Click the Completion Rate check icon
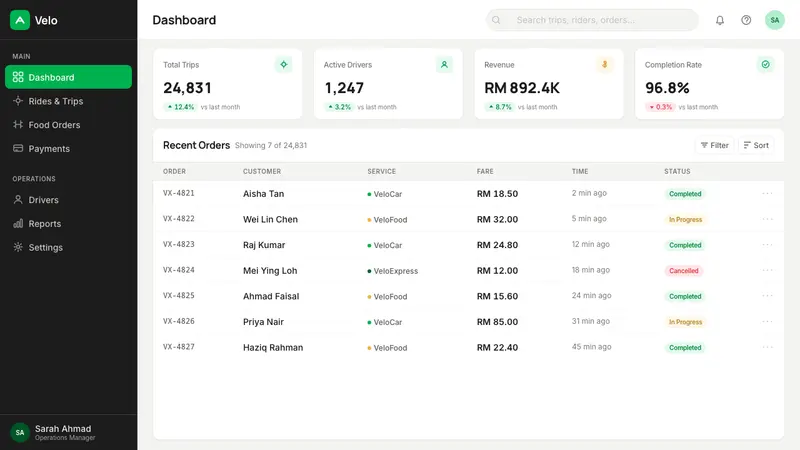Viewport: 800px width, 450px height. point(765,65)
